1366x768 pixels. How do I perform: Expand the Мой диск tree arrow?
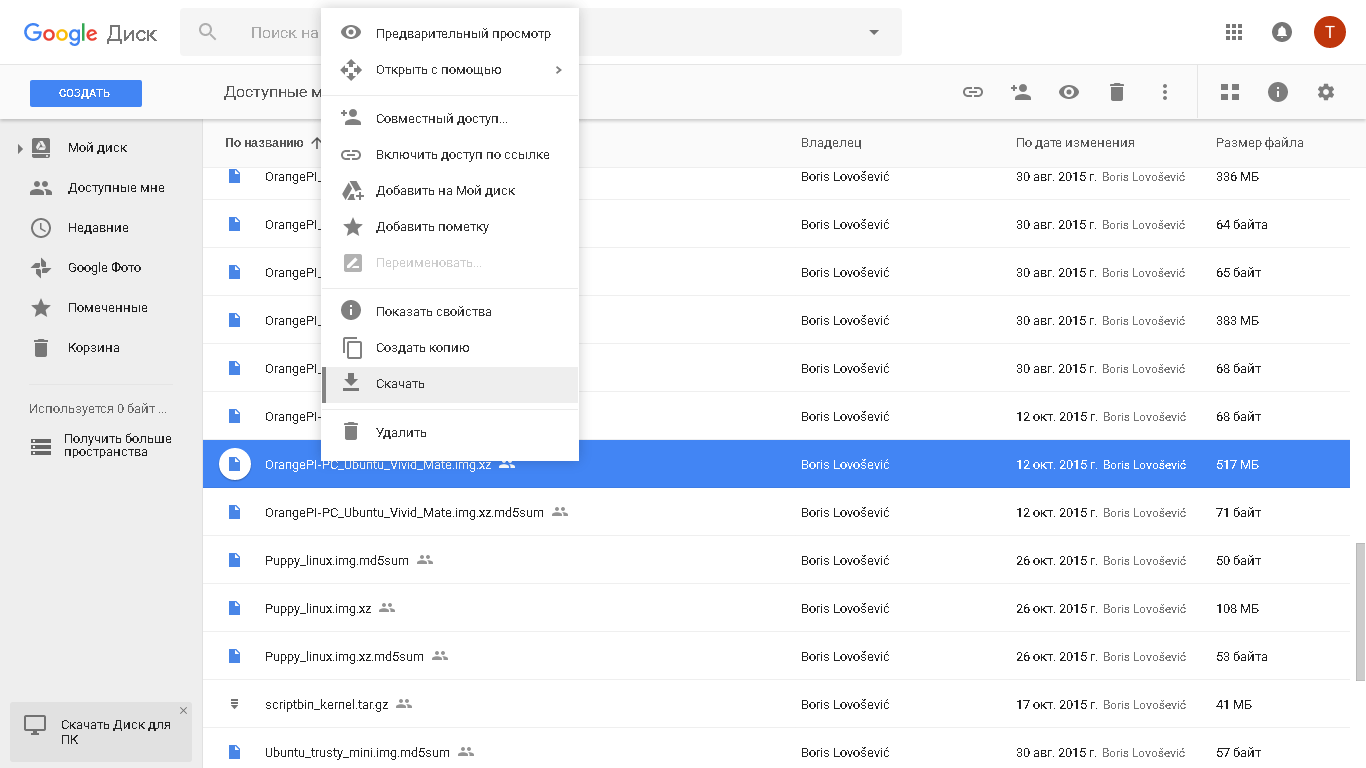coord(19,149)
